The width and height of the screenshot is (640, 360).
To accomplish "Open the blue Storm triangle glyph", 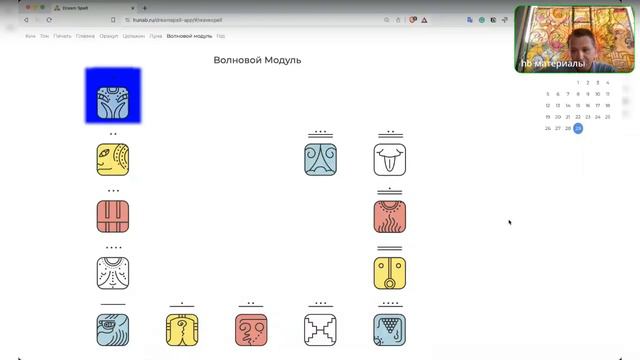I will point(390,330).
